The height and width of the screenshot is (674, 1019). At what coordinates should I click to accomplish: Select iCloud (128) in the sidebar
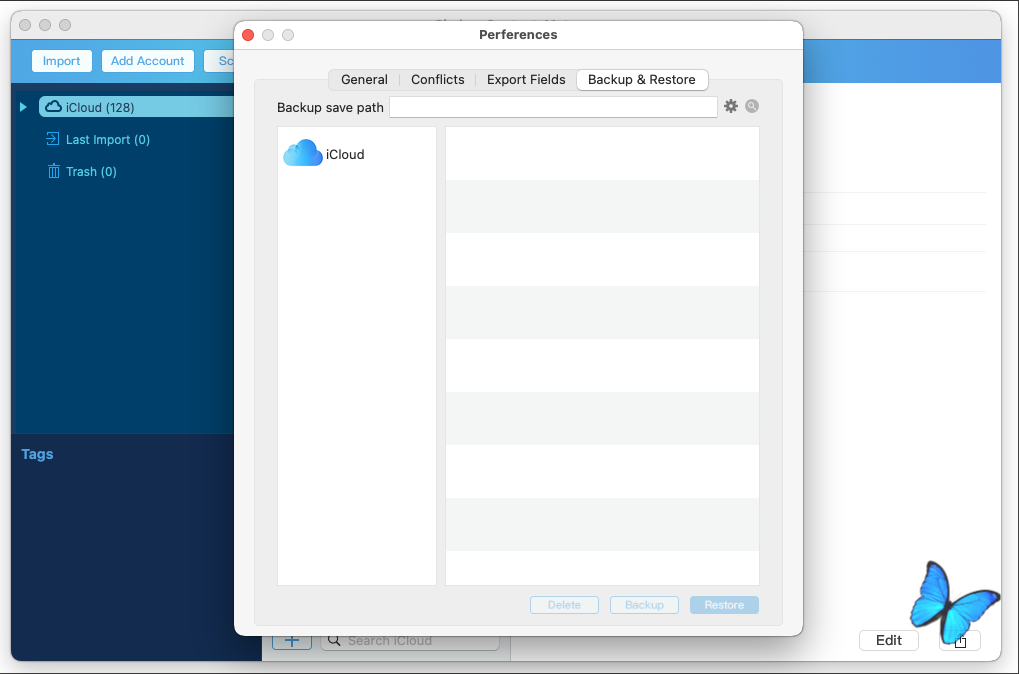coord(99,107)
